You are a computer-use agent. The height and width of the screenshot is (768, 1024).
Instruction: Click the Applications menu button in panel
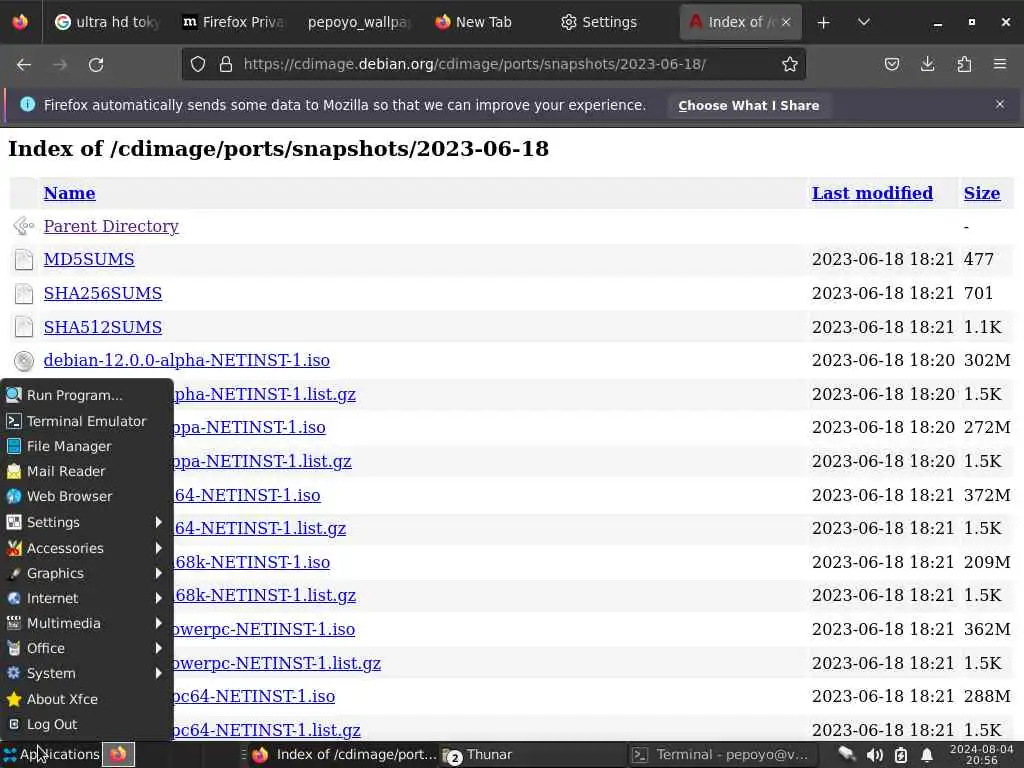point(51,754)
